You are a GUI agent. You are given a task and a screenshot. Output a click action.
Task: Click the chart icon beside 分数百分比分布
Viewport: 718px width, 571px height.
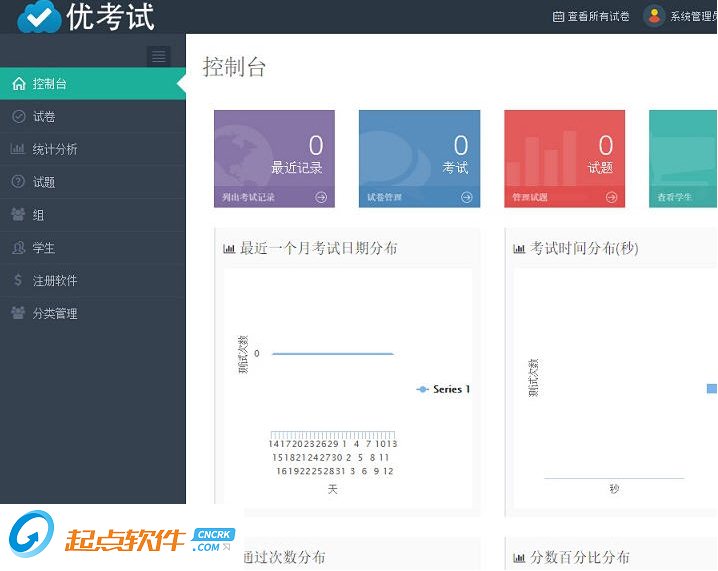(519, 558)
